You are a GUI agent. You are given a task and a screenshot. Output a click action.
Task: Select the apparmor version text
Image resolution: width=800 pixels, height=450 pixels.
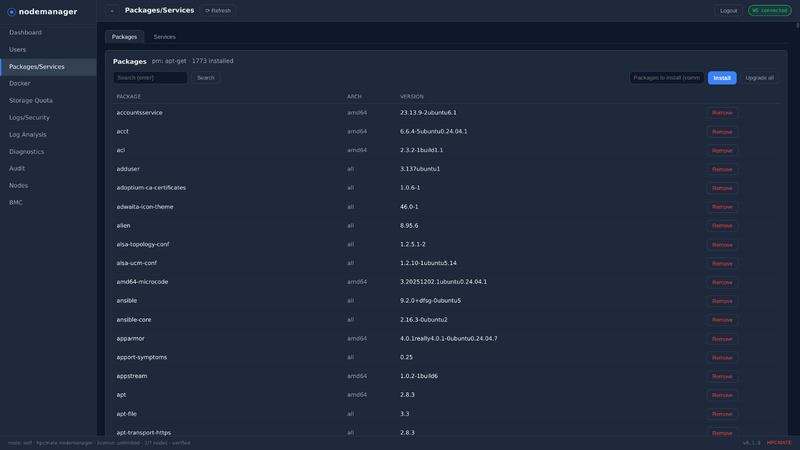click(x=448, y=338)
